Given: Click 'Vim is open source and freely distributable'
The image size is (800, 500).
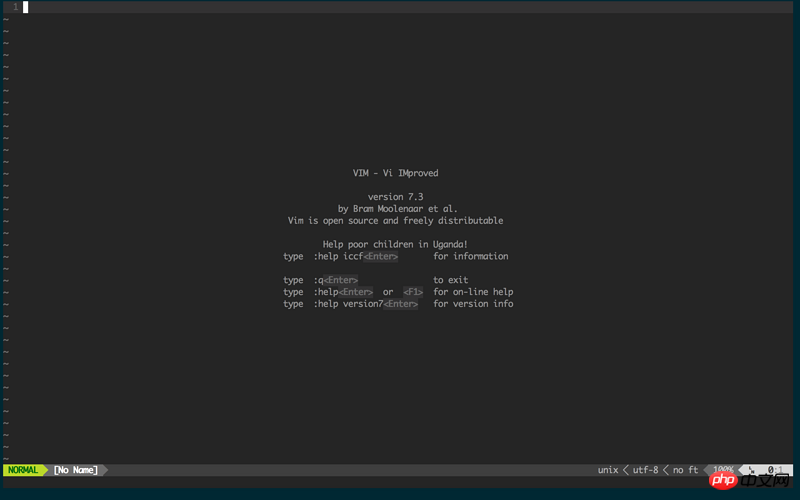Looking at the screenshot, I should click(395, 221).
